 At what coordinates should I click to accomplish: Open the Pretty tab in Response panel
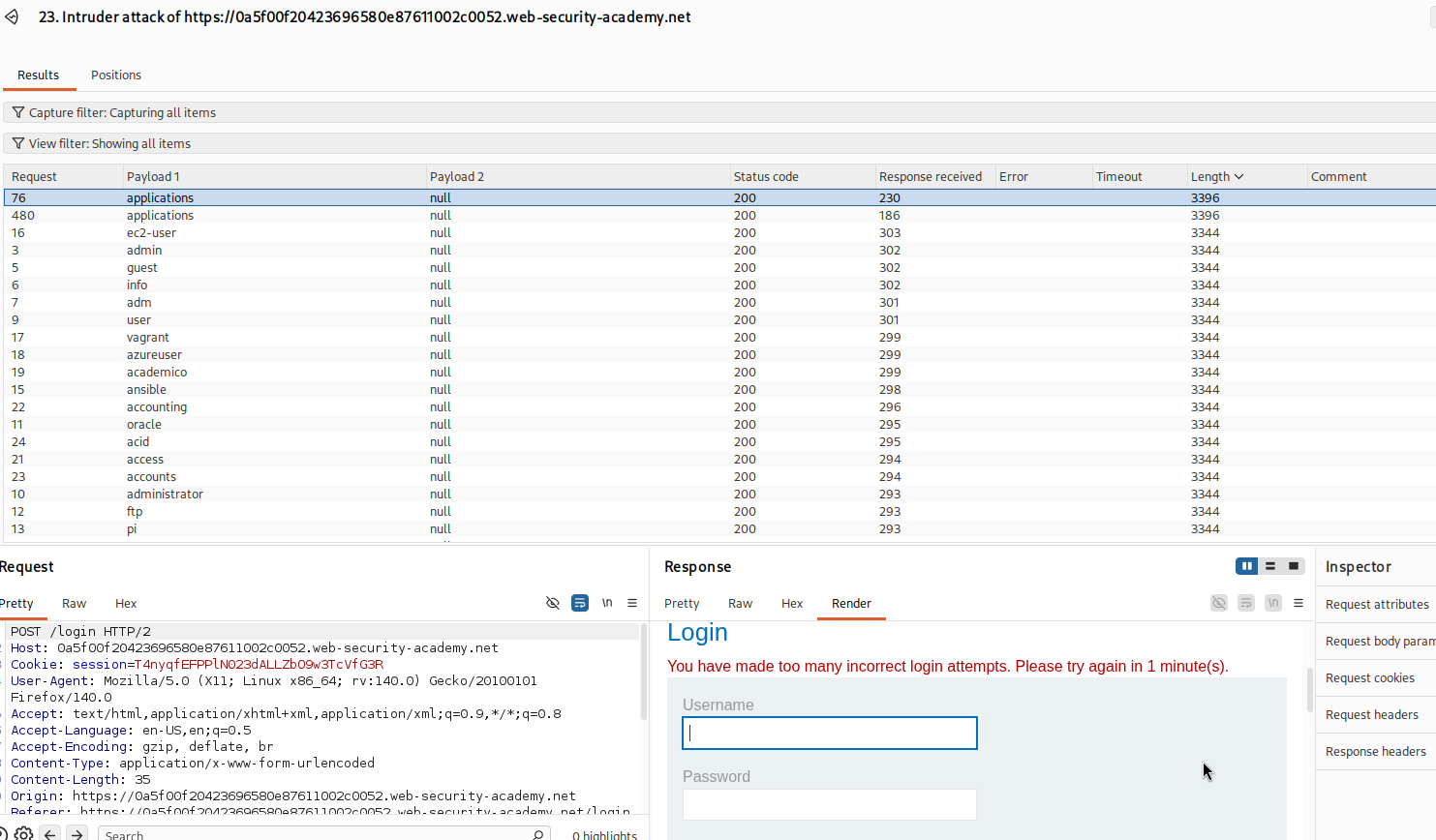click(x=682, y=603)
